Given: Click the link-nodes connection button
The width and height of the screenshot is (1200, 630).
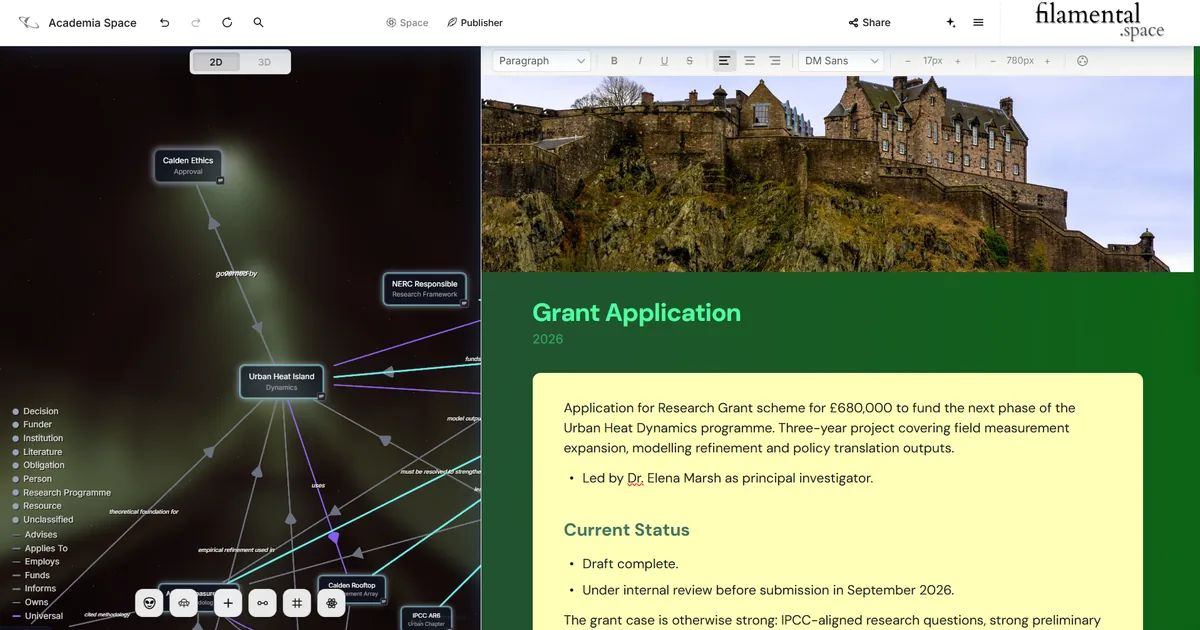Looking at the screenshot, I should click(263, 603).
